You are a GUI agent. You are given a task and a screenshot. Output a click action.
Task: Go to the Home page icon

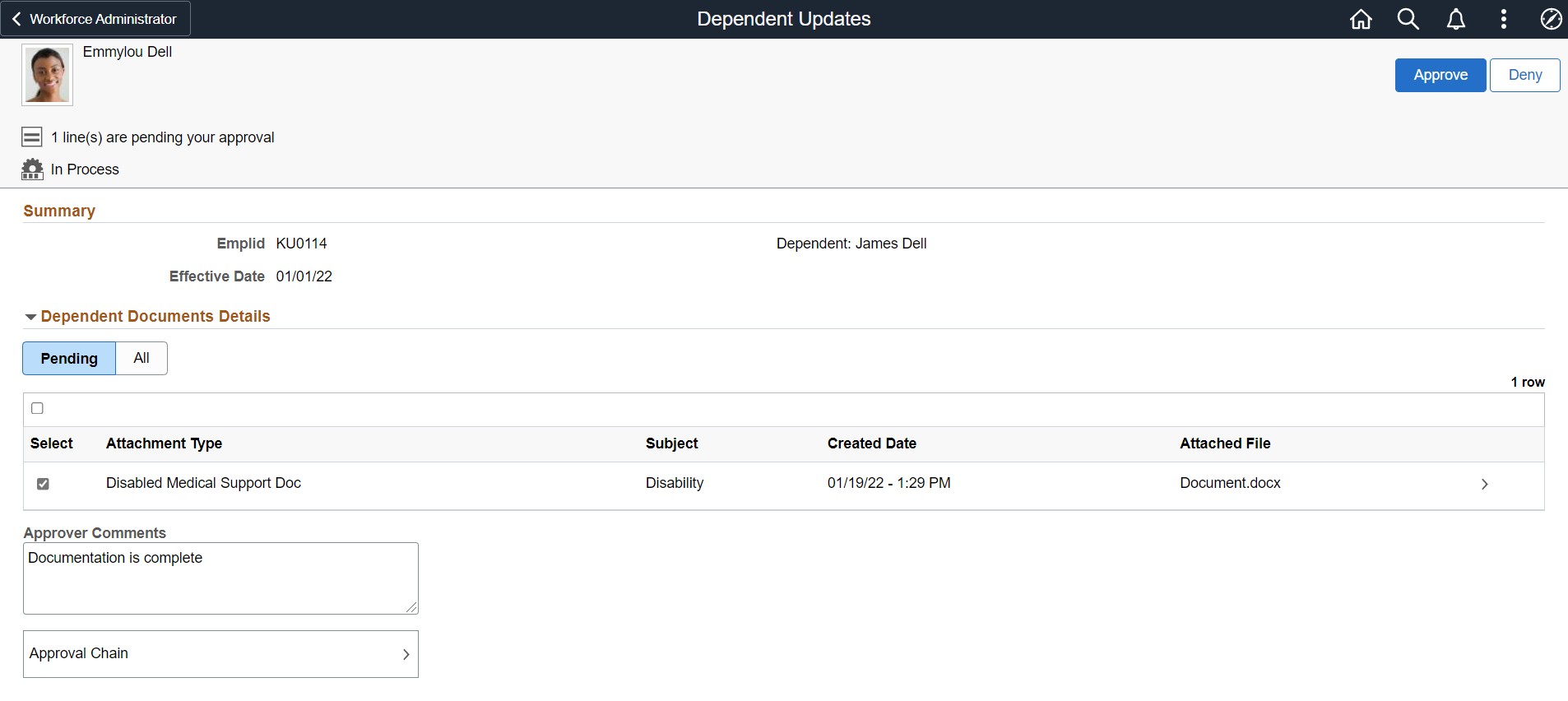click(1361, 19)
